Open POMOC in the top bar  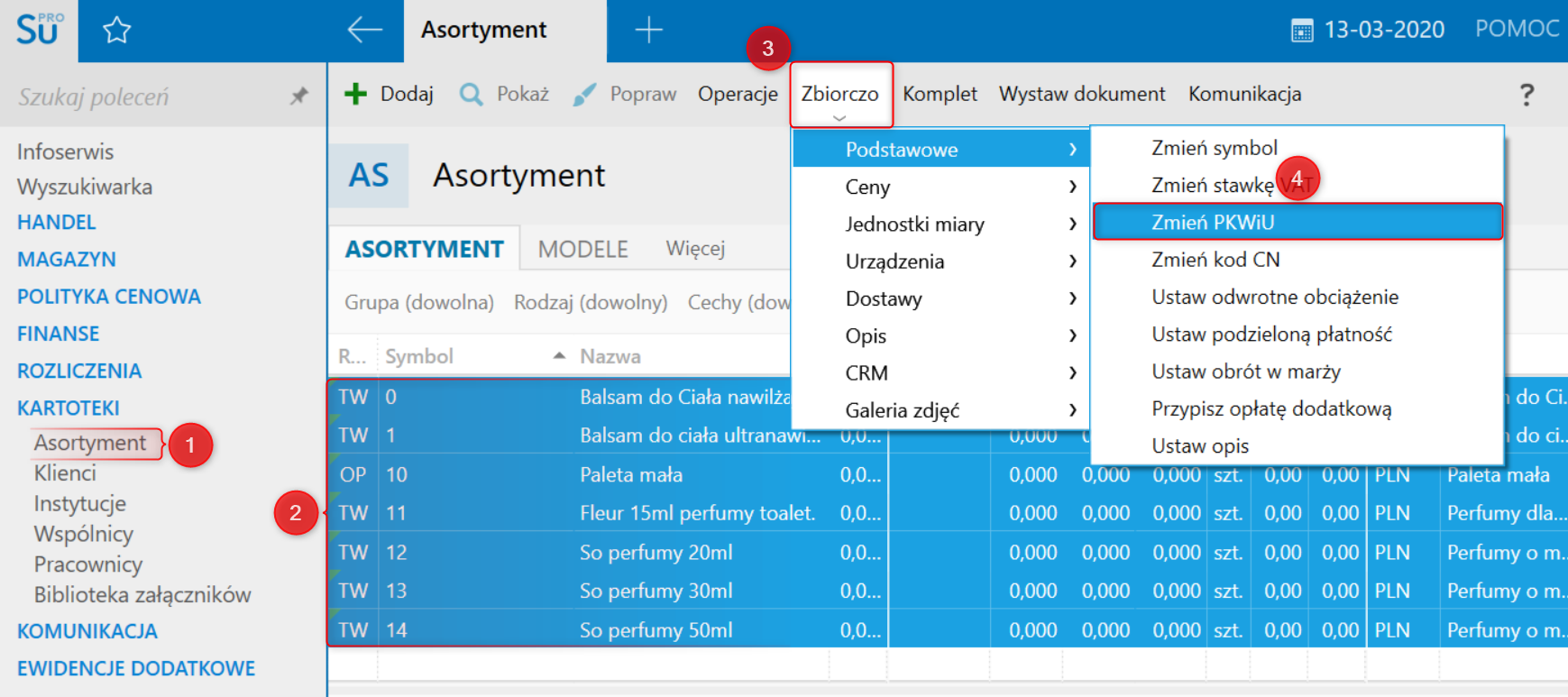1518,29
